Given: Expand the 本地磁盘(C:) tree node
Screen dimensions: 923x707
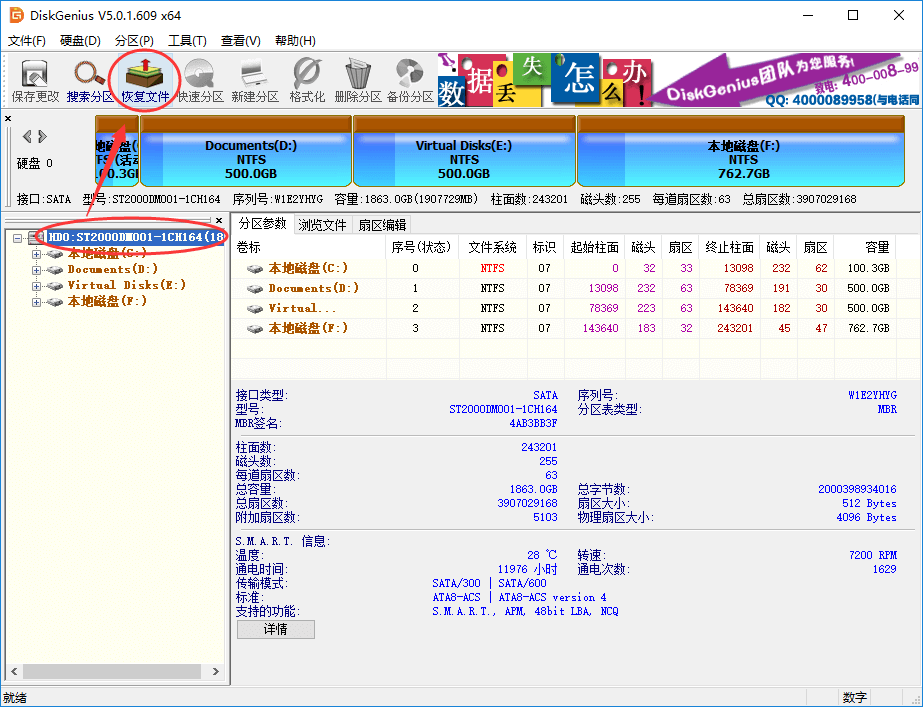Looking at the screenshot, I should (36, 254).
